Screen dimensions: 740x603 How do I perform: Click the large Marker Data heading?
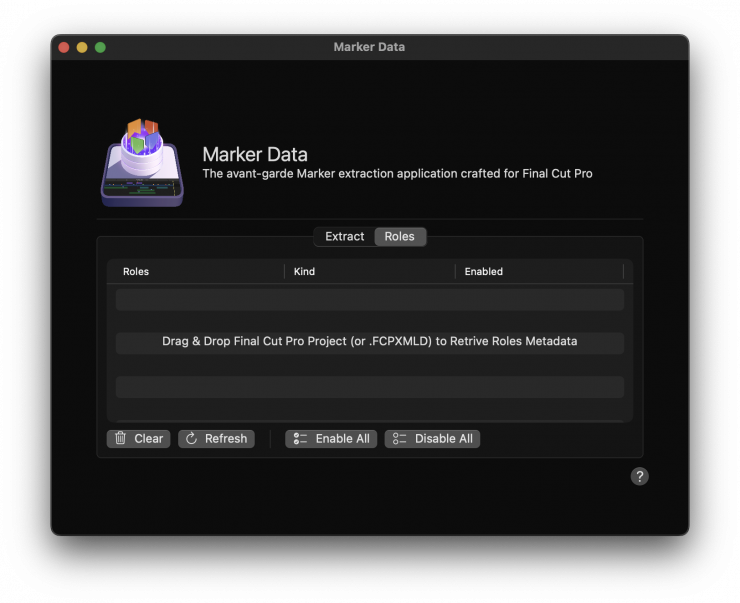coord(255,154)
